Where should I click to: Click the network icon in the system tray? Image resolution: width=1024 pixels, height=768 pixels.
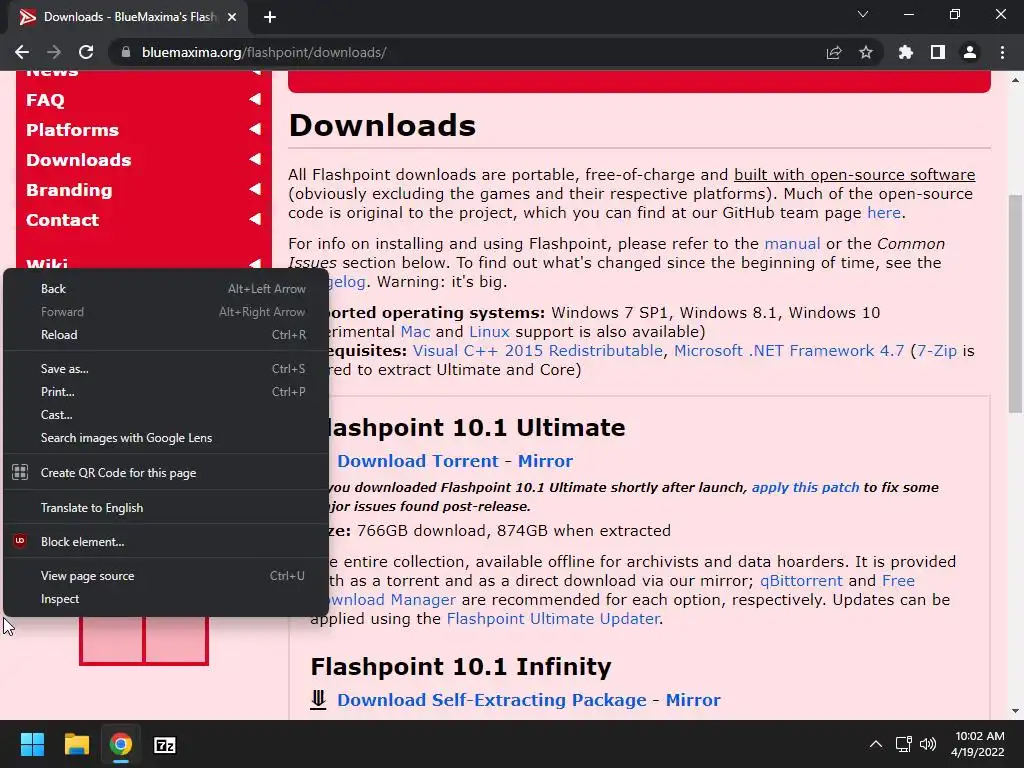point(904,744)
